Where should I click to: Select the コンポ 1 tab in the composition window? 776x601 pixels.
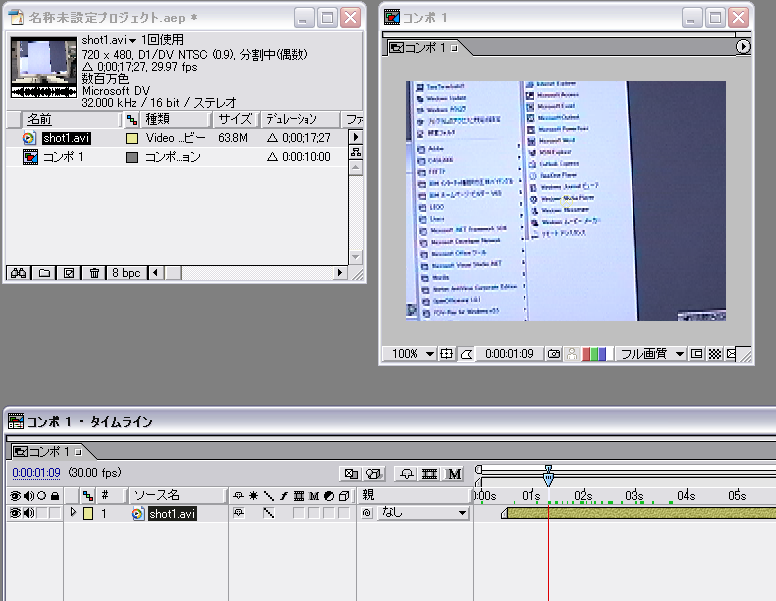pyautogui.click(x=424, y=48)
